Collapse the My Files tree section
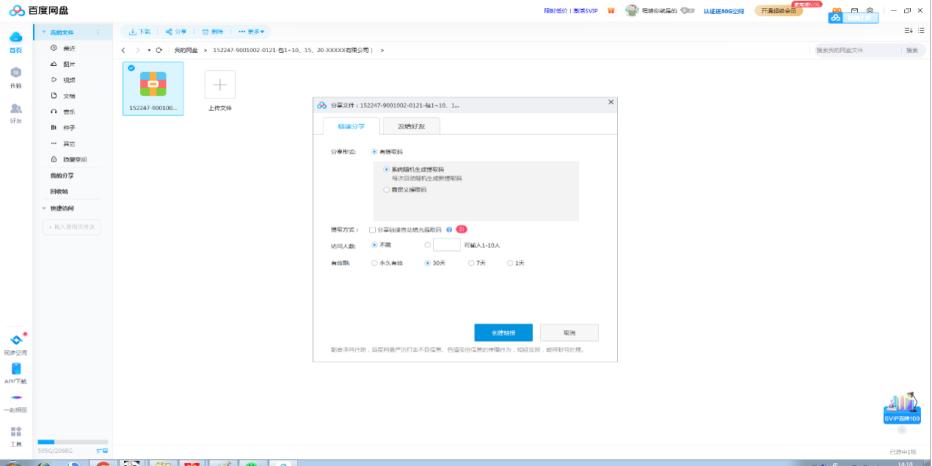This screenshot has width=932, height=466. pos(44,32)
